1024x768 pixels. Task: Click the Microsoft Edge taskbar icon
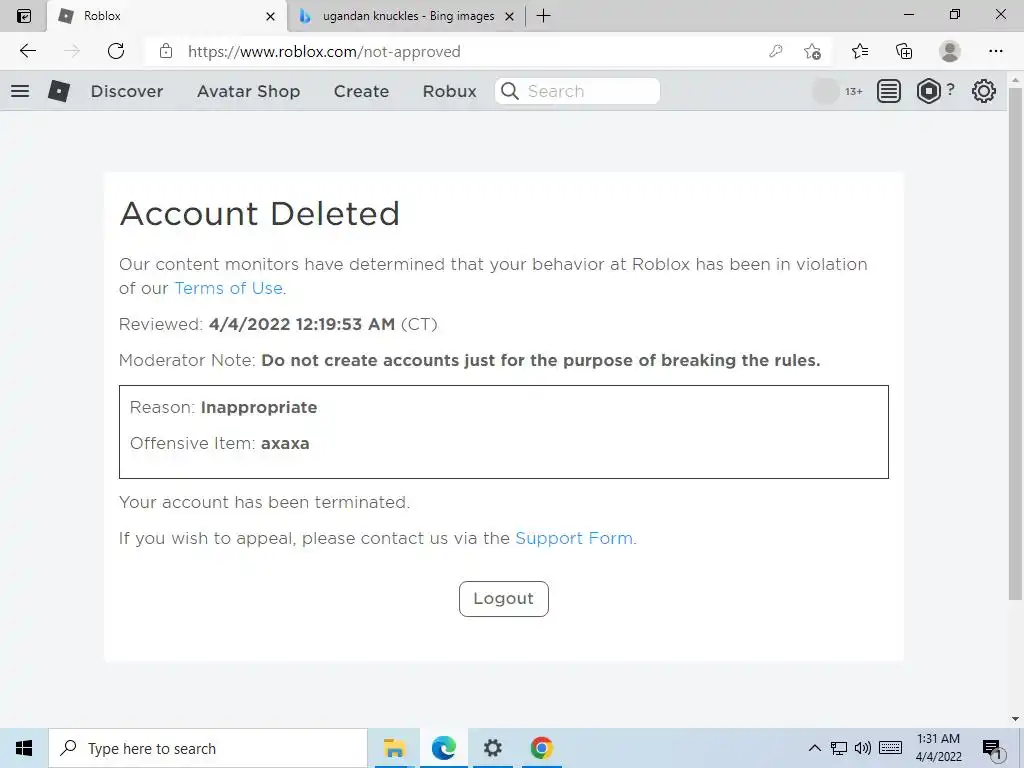443,748
